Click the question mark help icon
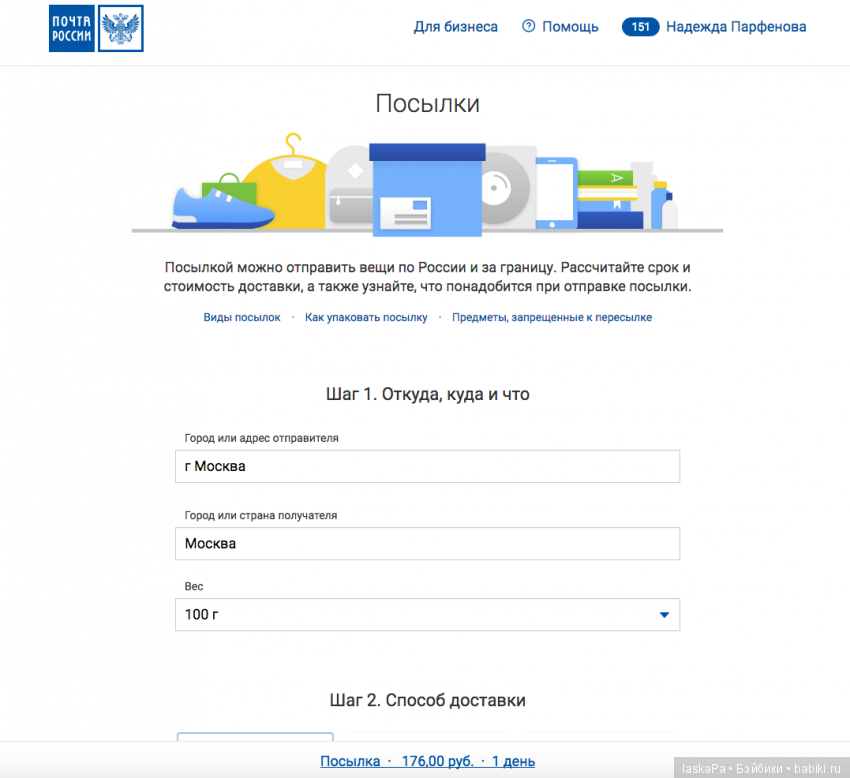 (529, 27)
